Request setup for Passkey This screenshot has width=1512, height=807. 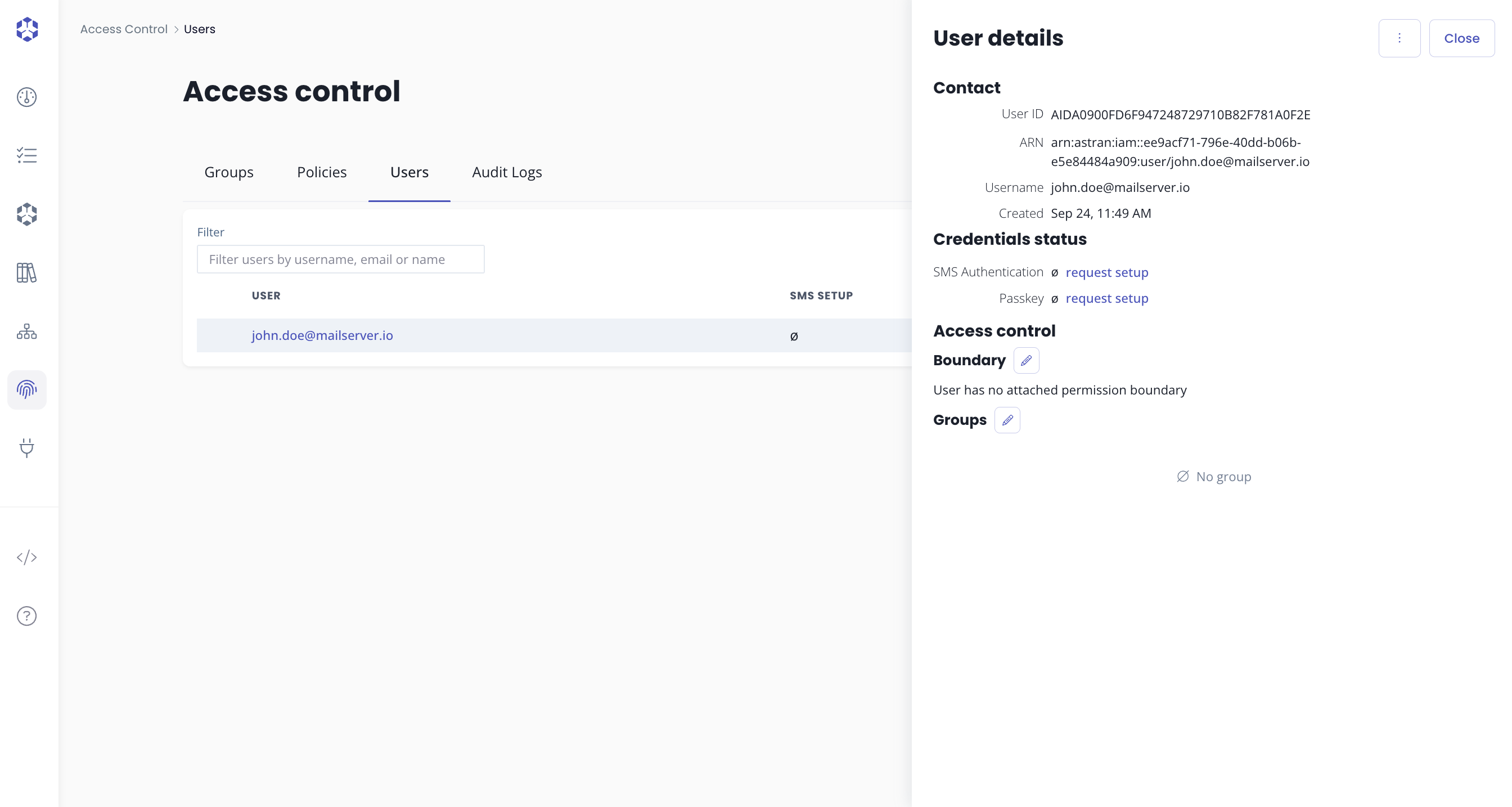[1106, 298]
